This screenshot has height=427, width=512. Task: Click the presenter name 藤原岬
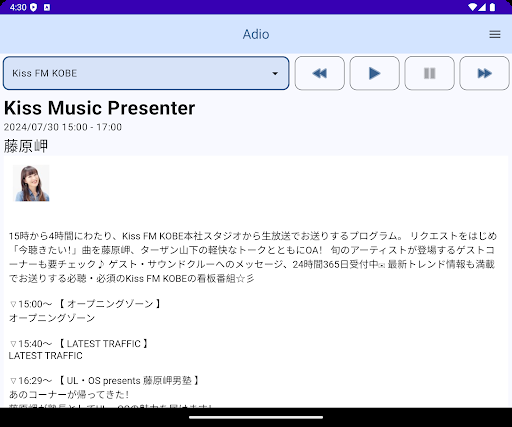[26, 146]
